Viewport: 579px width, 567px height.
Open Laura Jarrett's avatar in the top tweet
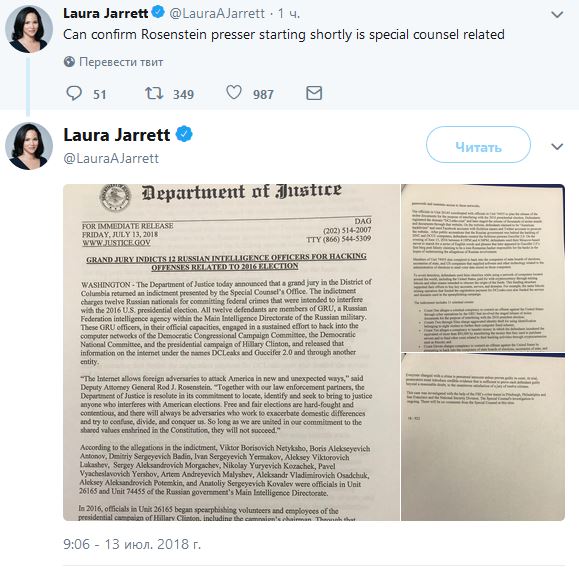click(x=29, y=29)
